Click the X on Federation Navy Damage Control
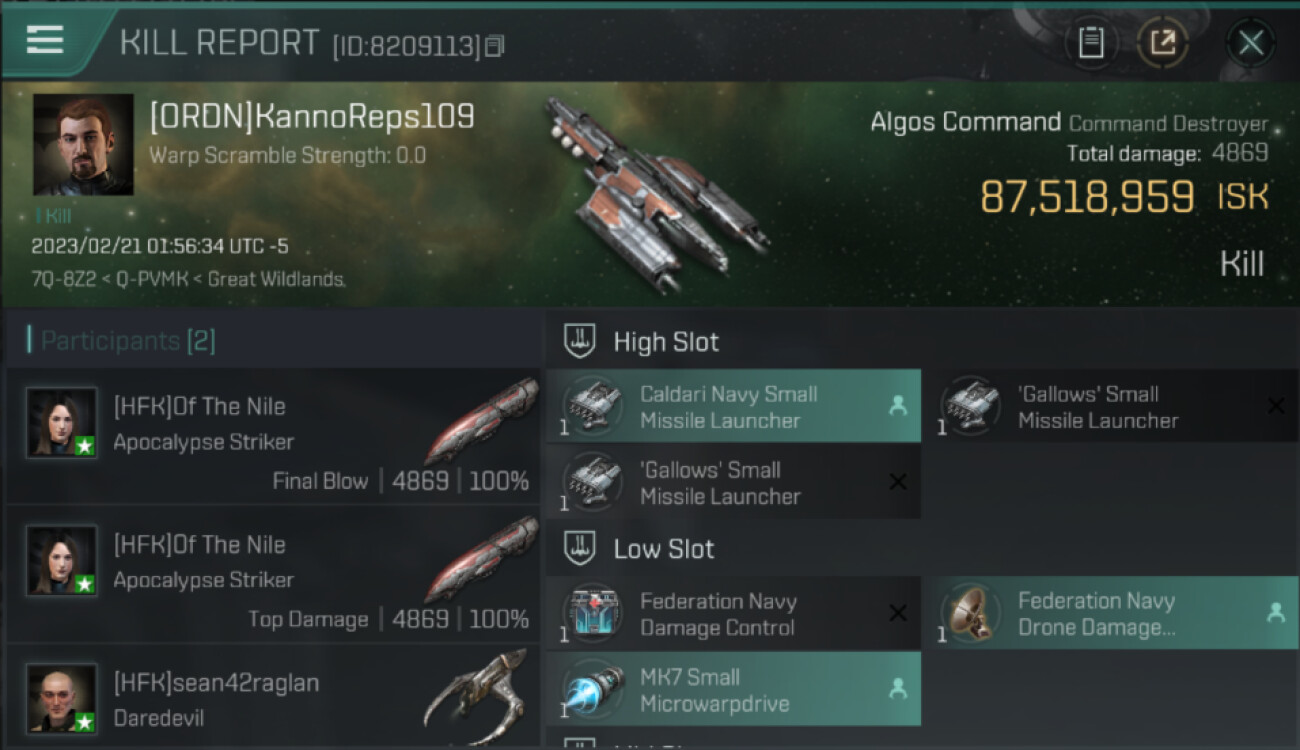 tap(898, 613)
